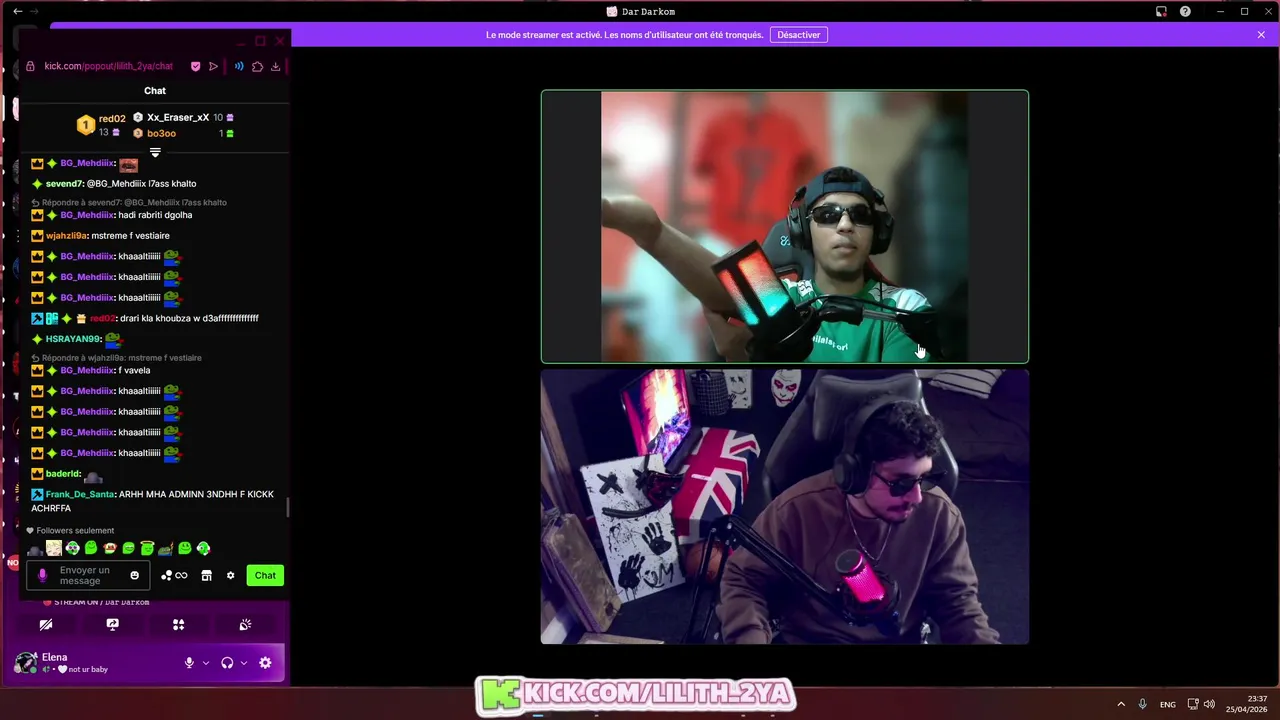
Task: Click the chat scrollbar thumb
Action: click(288, 507)
